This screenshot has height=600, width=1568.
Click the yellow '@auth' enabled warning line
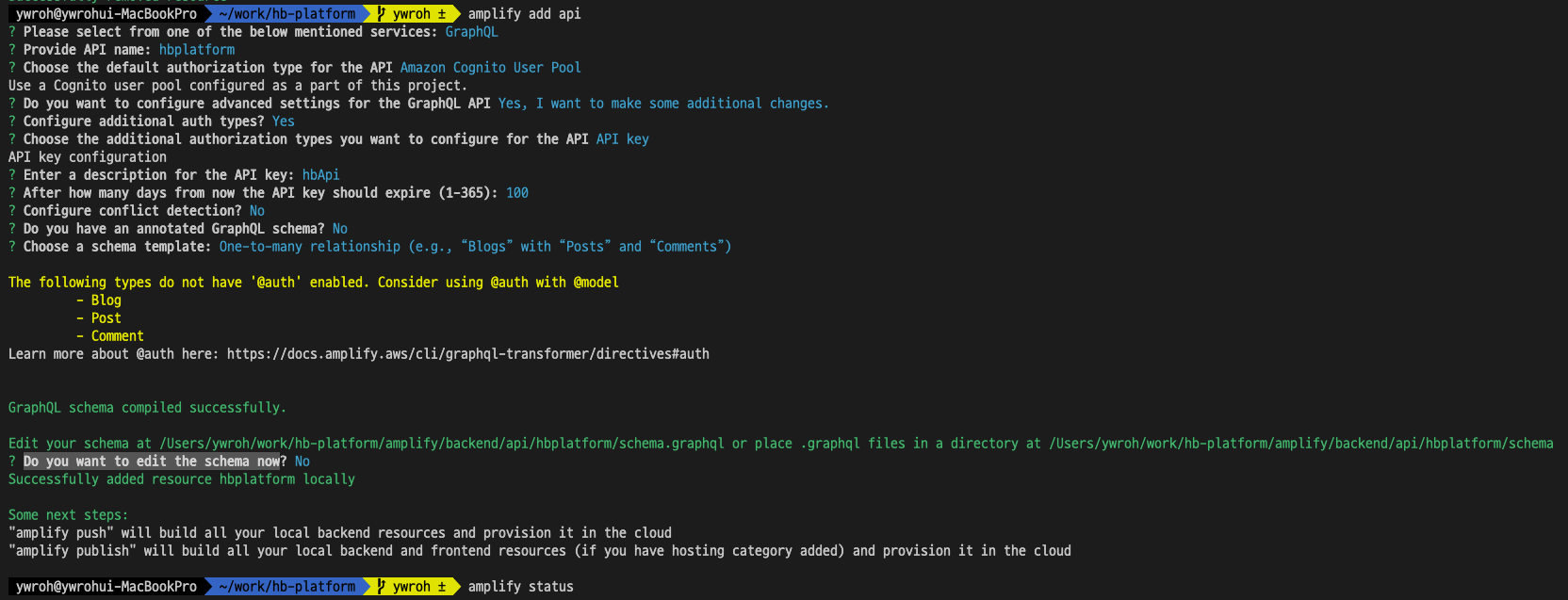coord(314,283)
